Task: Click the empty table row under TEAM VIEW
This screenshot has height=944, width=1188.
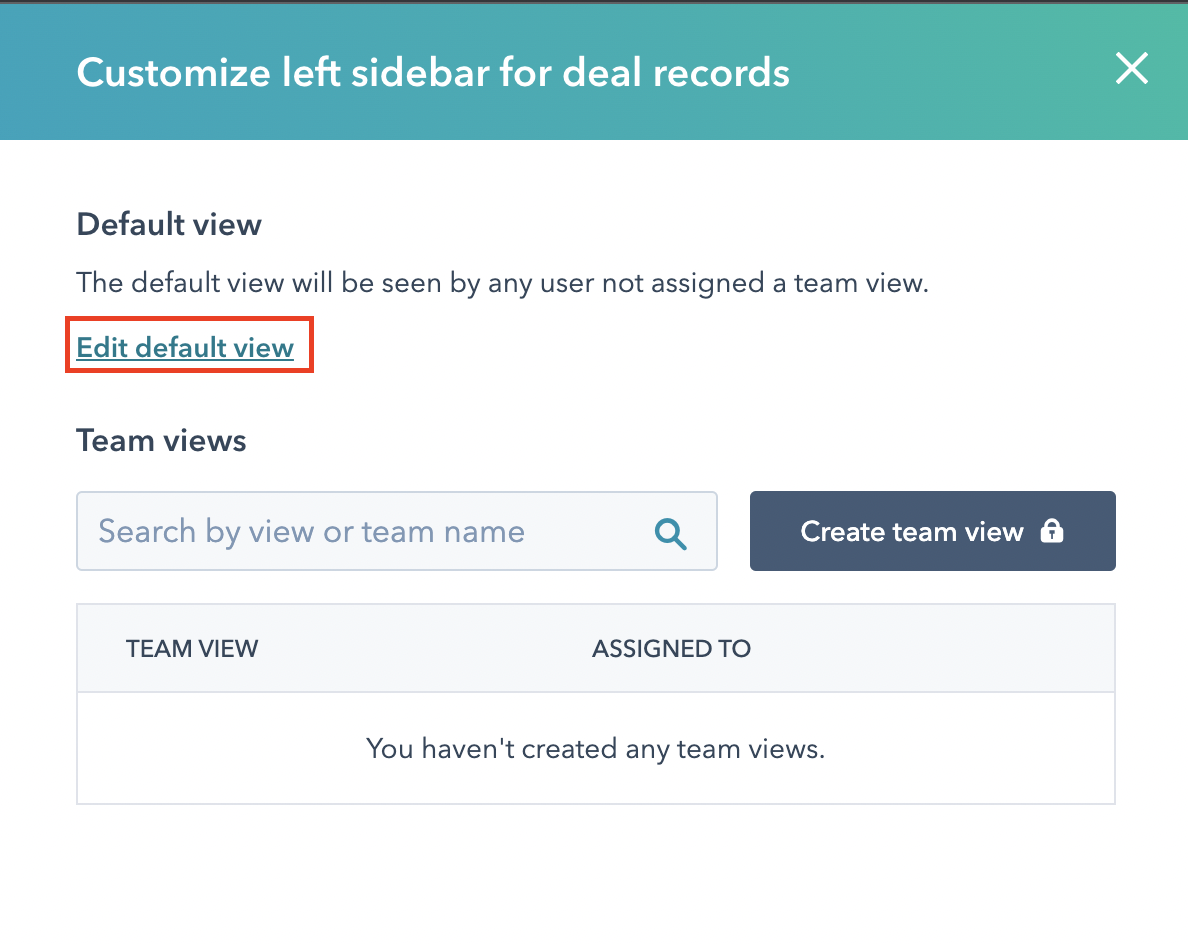Action: (x=596, y=749)
